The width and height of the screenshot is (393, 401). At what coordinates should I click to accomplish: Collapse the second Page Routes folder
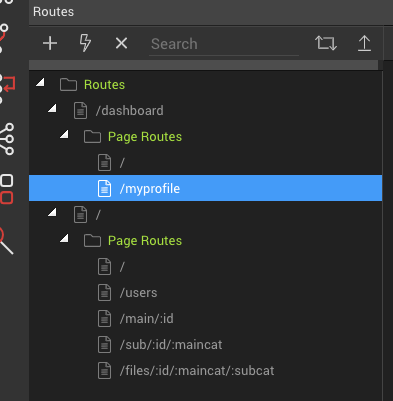64,238
